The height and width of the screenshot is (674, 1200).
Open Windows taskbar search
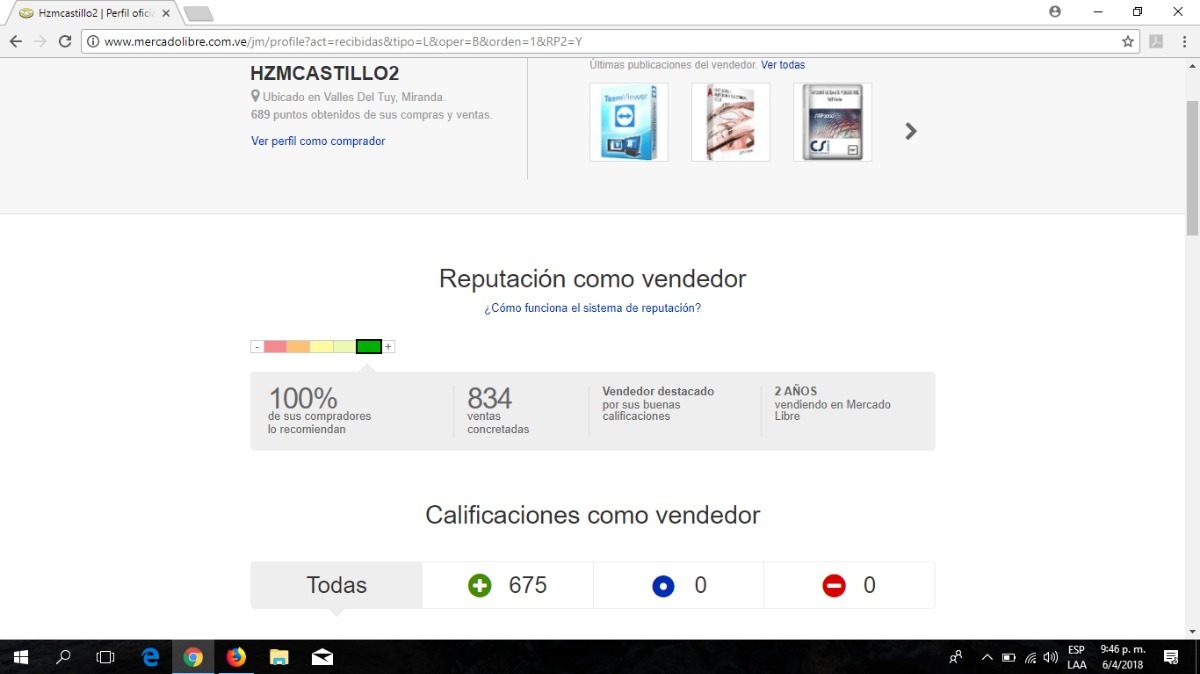coord(63,657)
